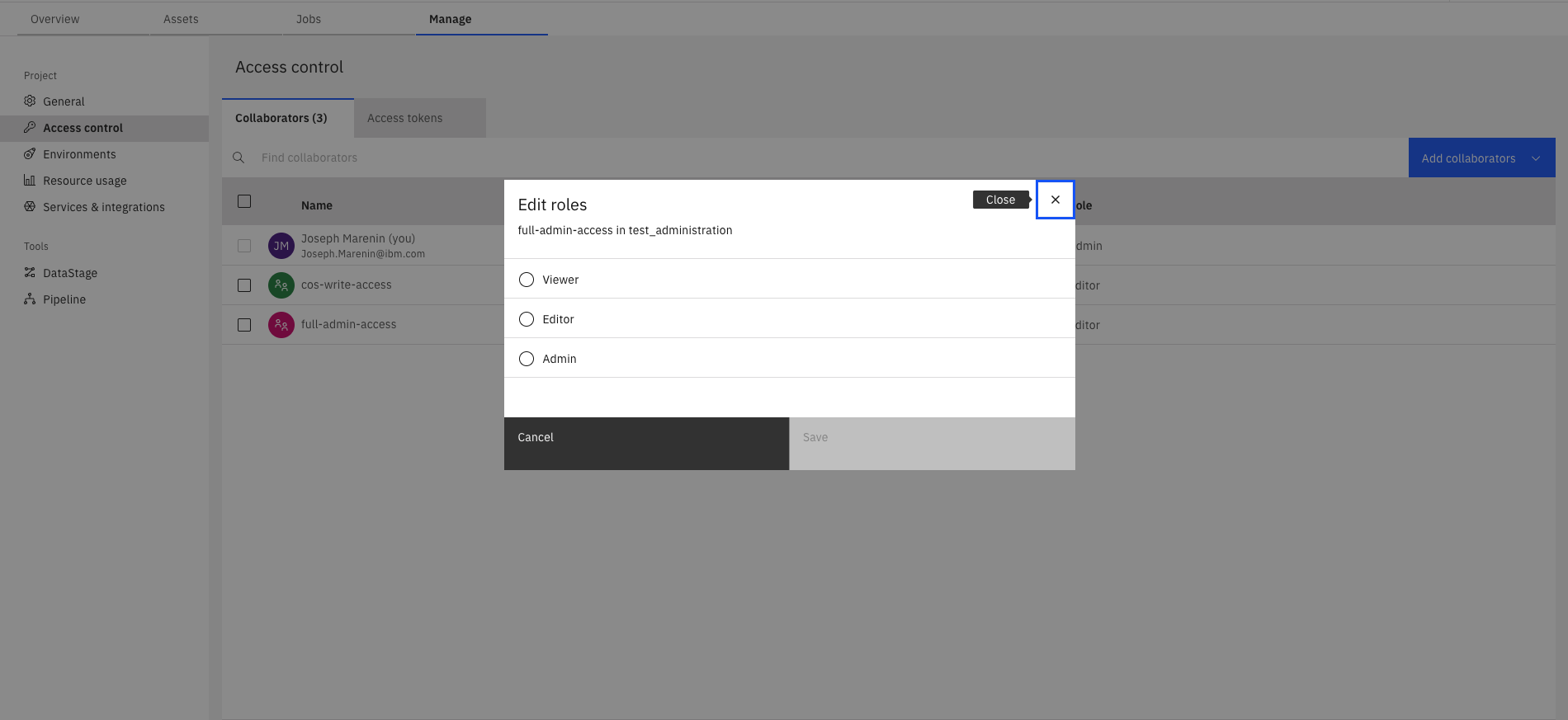
Task: Close the Edit roles dialog with X
Action: [1055, 200]
